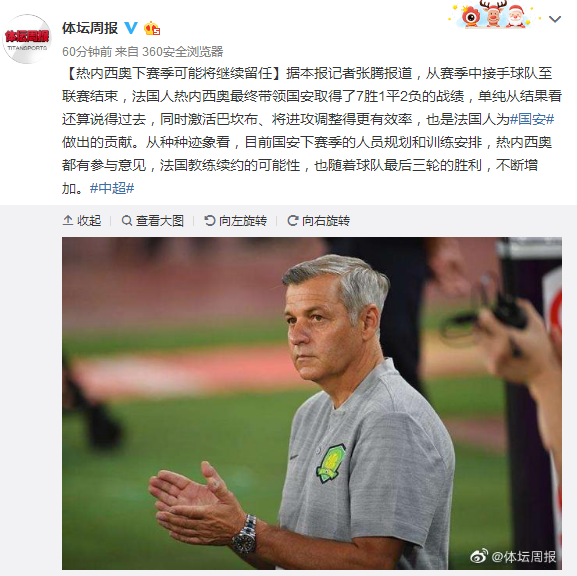The width and height of the screenshot is (577, 576).
Task: Expand the post options chevron menu
Action: point(555,19)
